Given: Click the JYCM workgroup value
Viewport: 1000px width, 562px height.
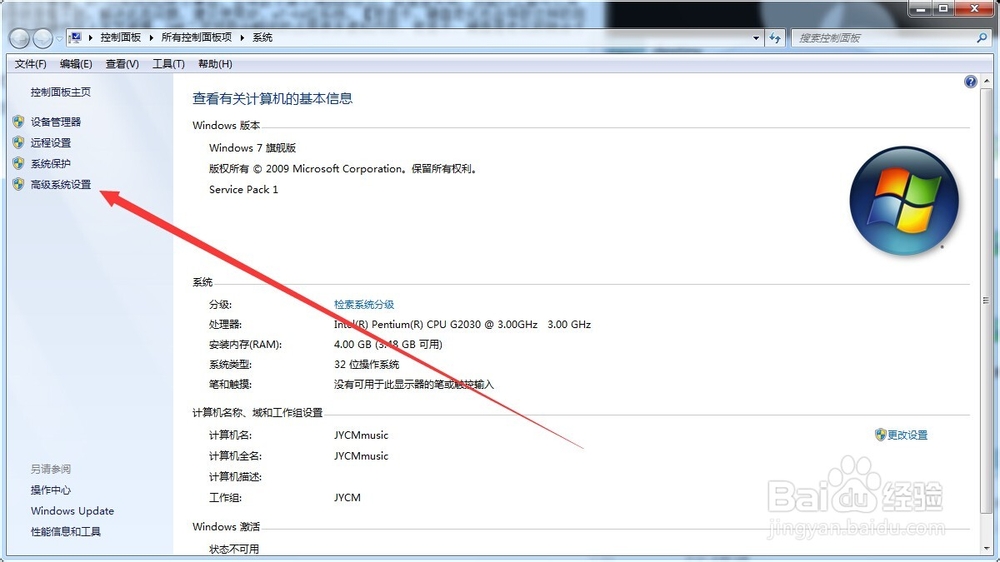Looking at the screenshot, I should [x=348, y=498].
